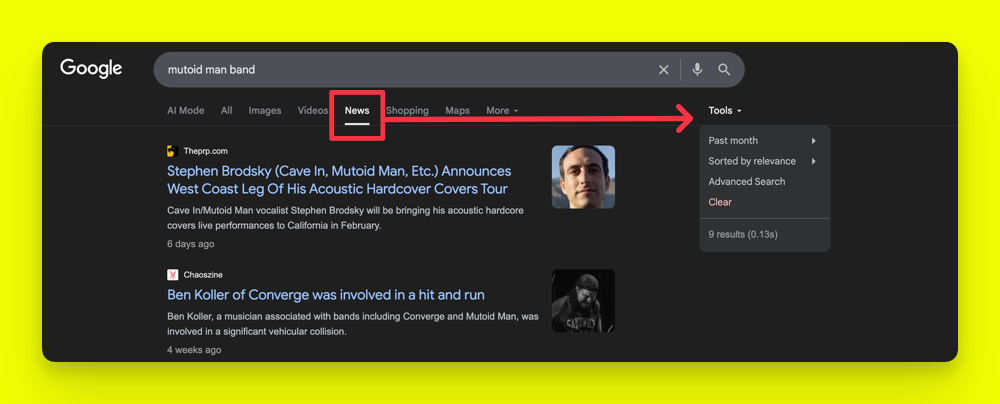1000x404 pixels.
Task: Click the Theprp.com site favicon
Action: [x=172, y=151]
